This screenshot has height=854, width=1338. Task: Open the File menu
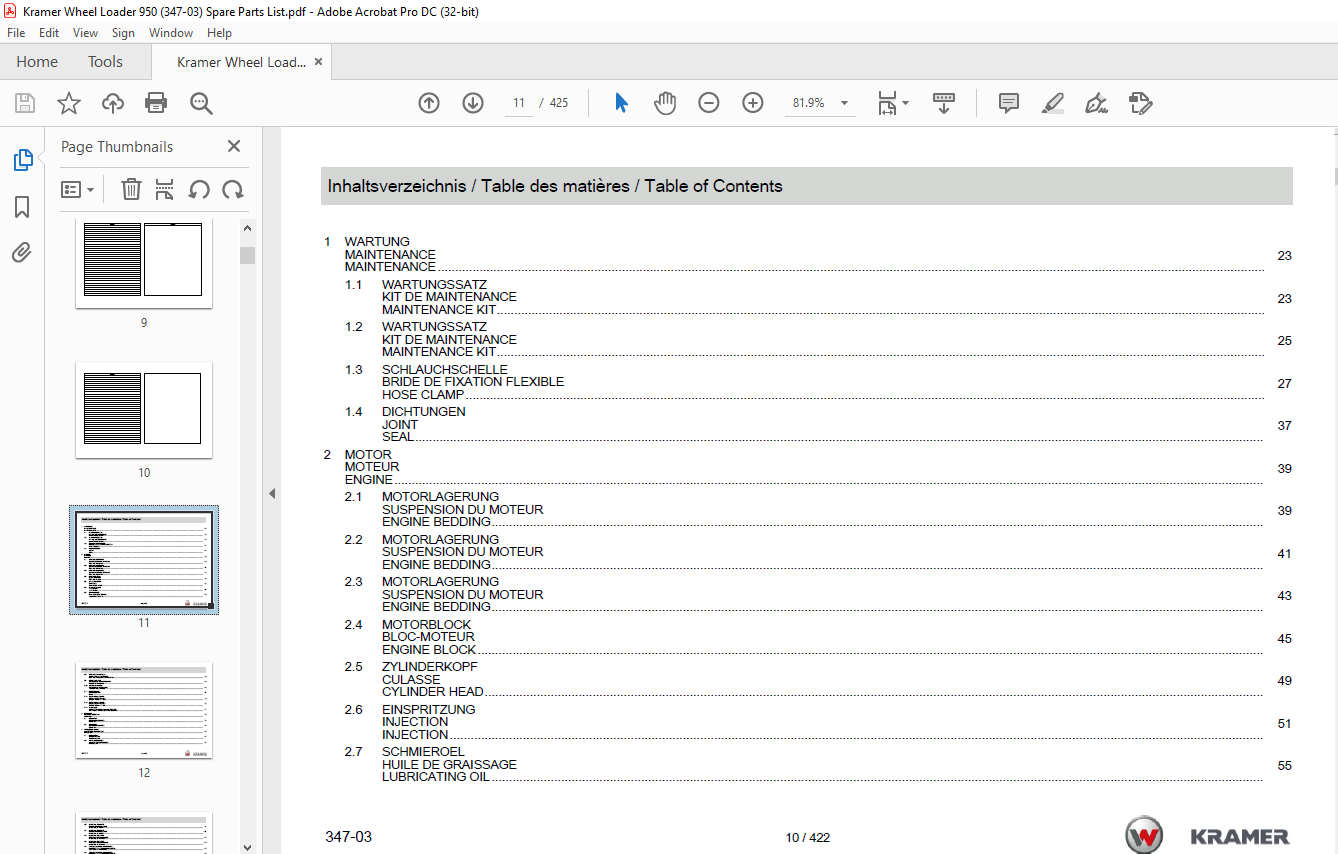[16, 33]
